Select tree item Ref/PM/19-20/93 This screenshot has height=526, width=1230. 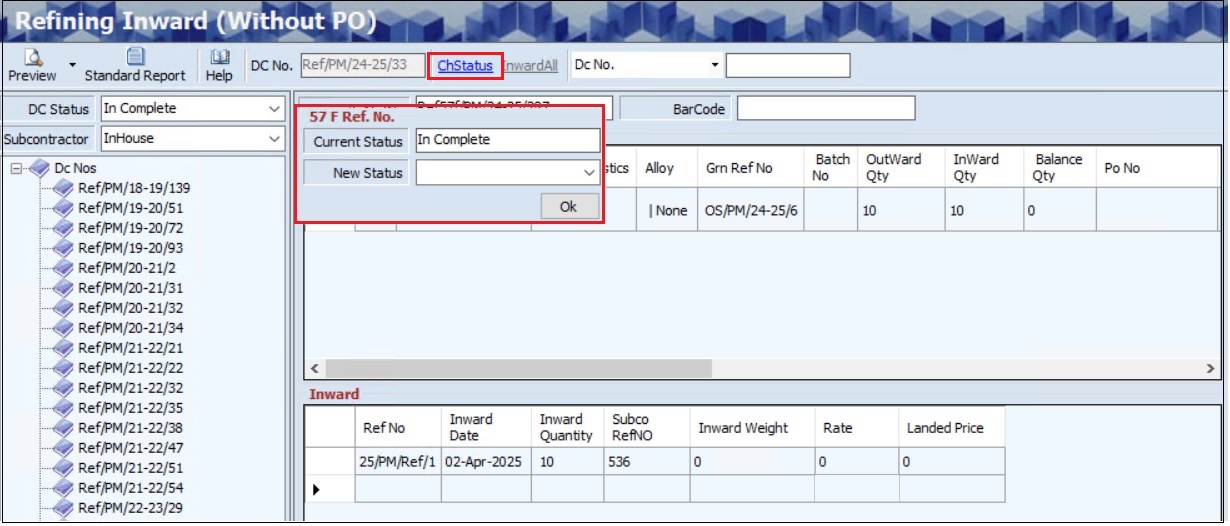point(130,248)
